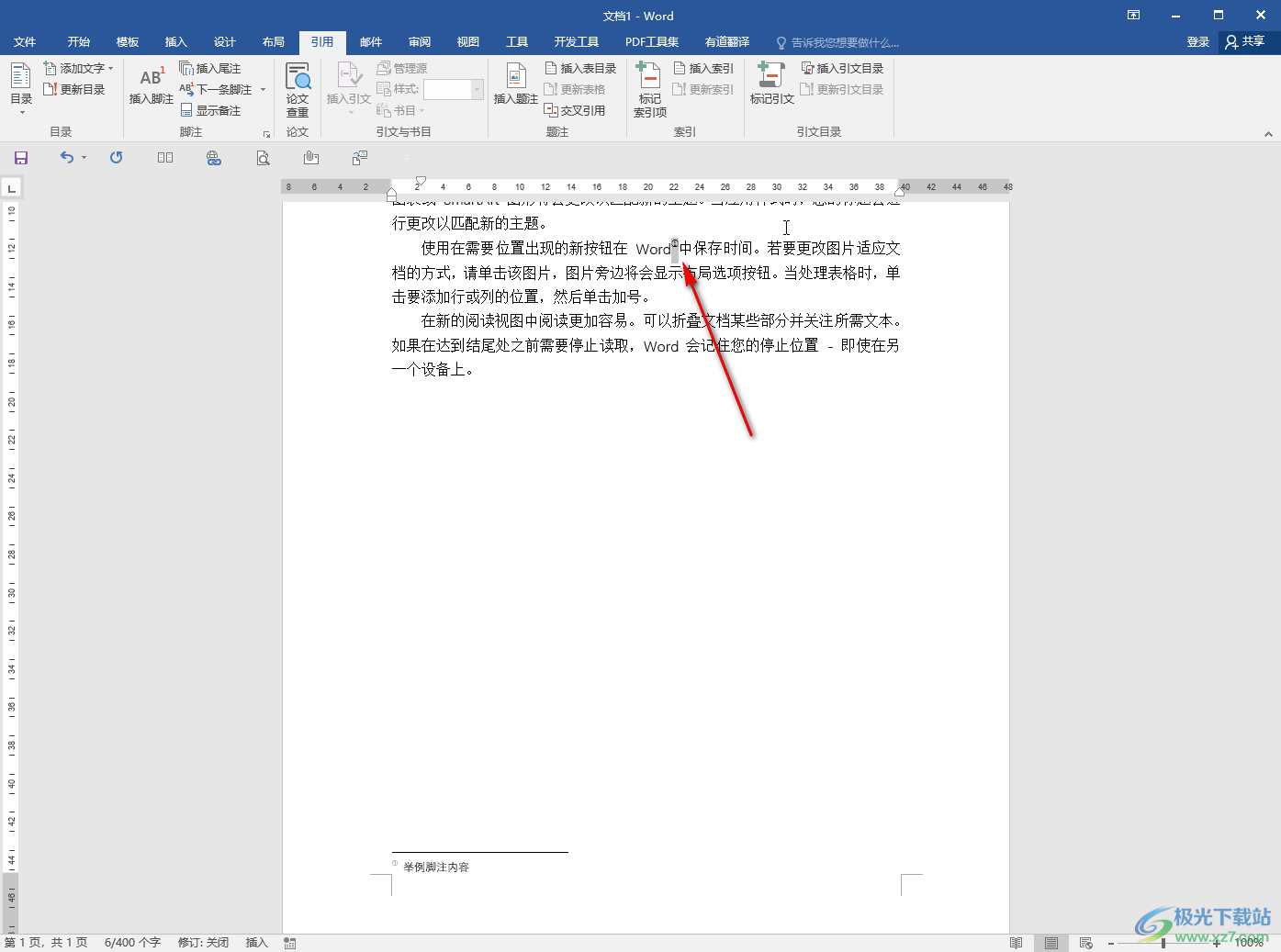Switch to web layout view icon
Screen dimensions: 1281x952
1086,943
